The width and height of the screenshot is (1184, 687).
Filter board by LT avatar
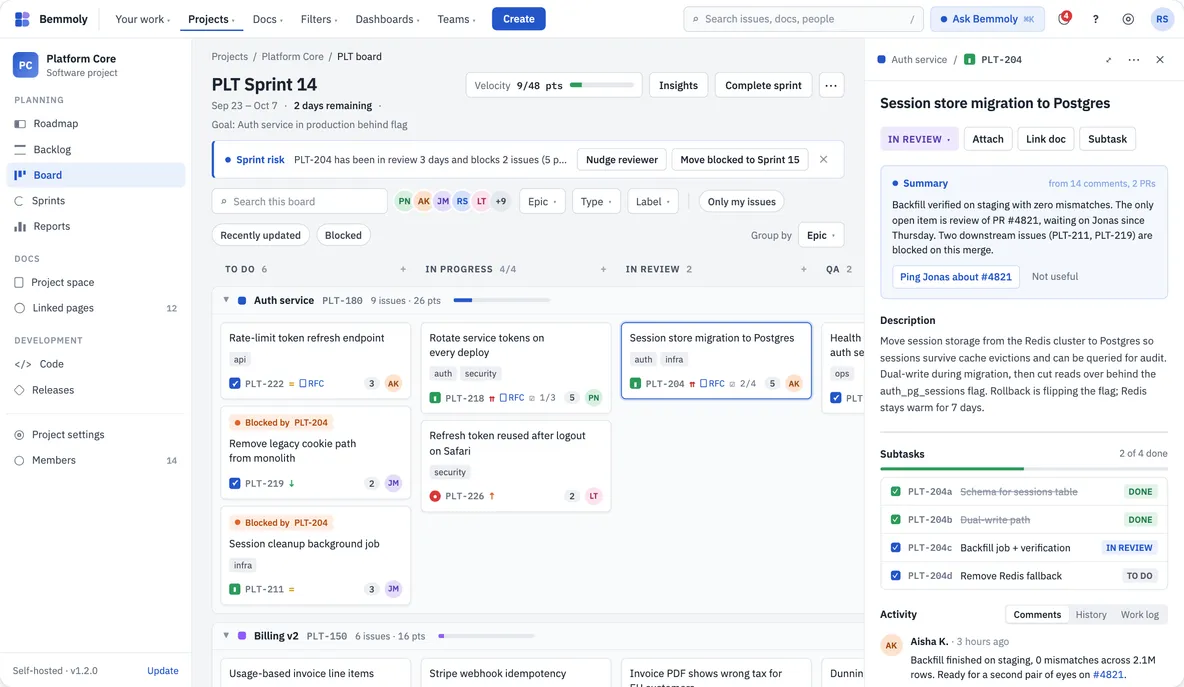481,202
